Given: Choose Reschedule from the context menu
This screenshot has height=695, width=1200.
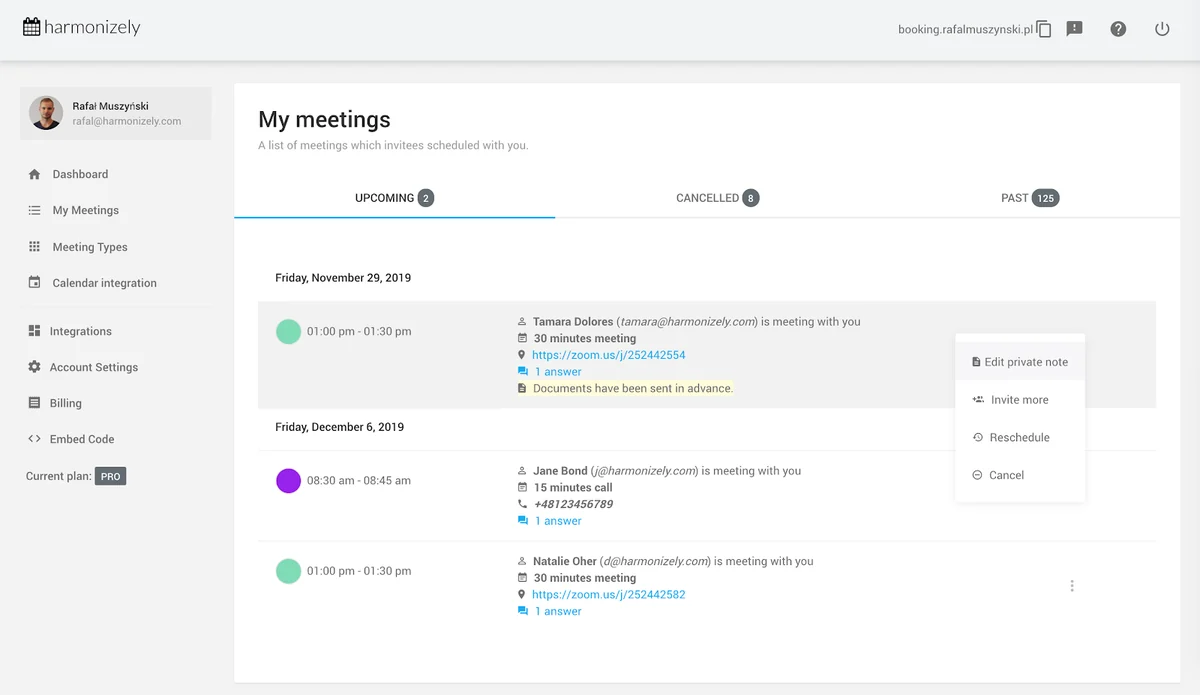Looking at the screenshot, I should (1019, 438).
